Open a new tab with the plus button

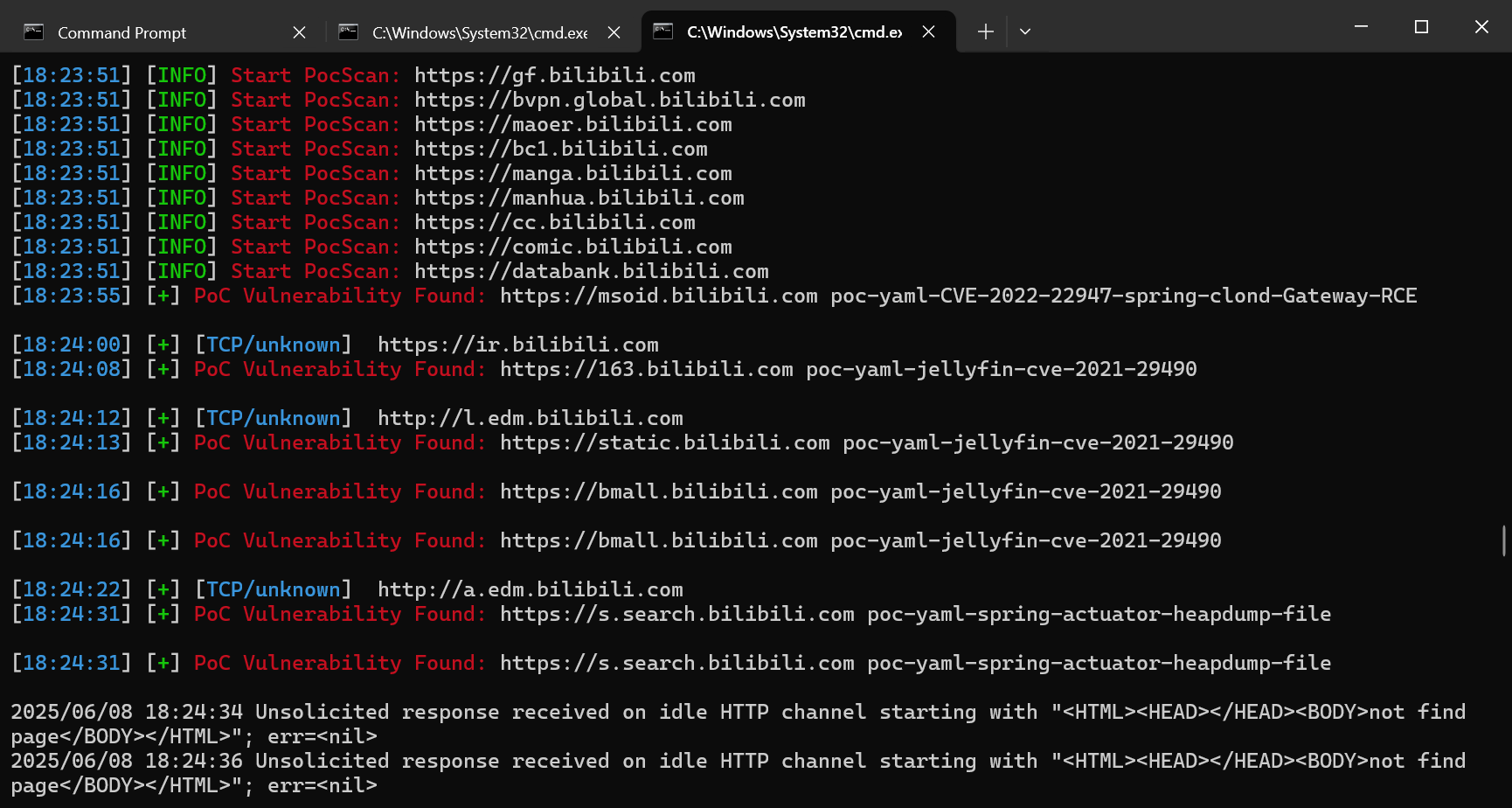point(985,32)
